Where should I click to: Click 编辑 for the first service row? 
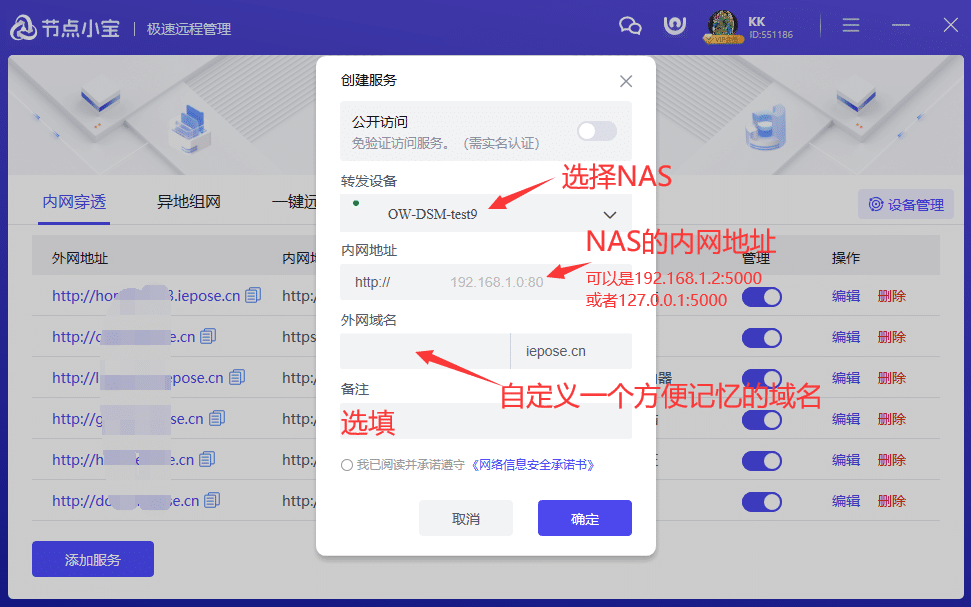pyautogui.click(x=846, y=296)
